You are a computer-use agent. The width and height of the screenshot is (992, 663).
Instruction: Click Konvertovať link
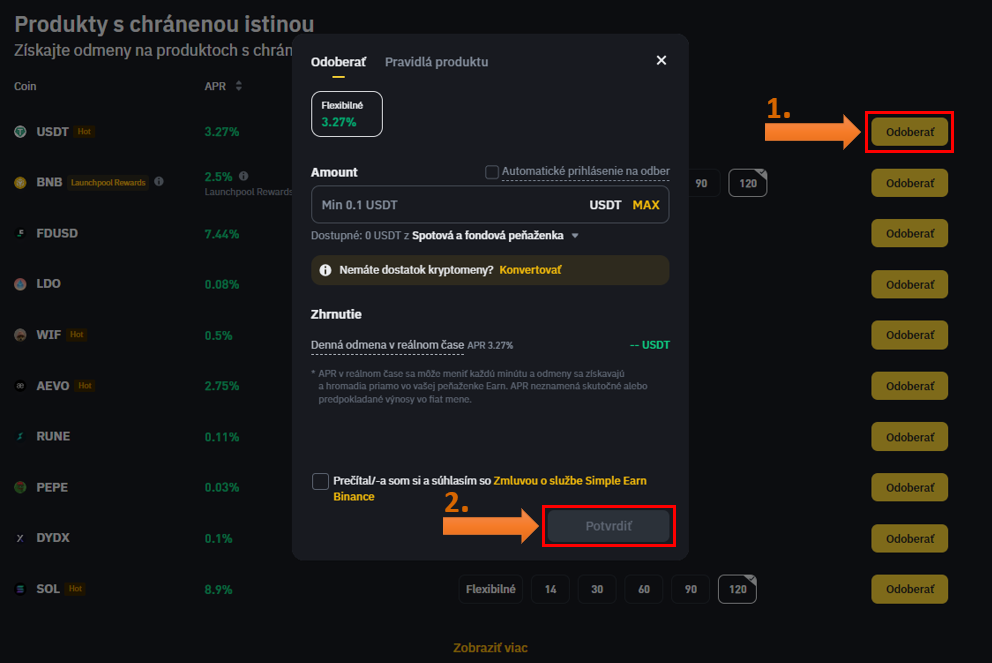(530, 270)
